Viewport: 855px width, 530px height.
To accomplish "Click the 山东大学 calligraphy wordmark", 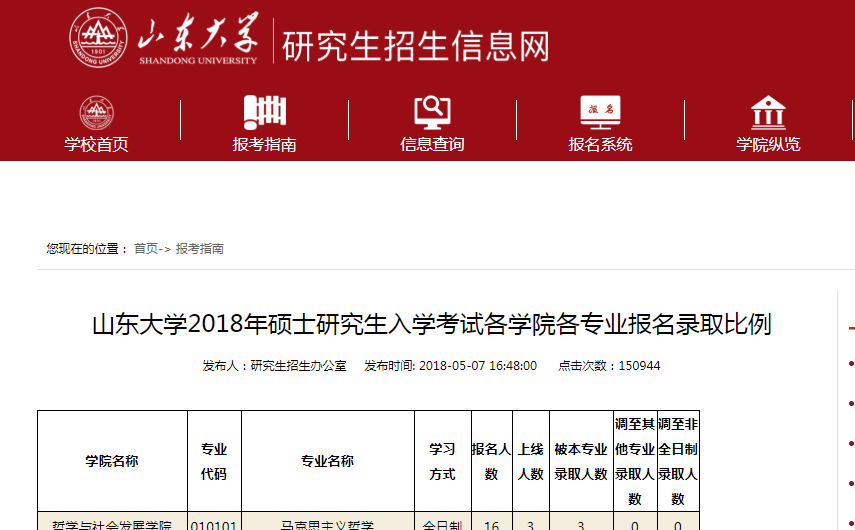I will coord(197,39).
